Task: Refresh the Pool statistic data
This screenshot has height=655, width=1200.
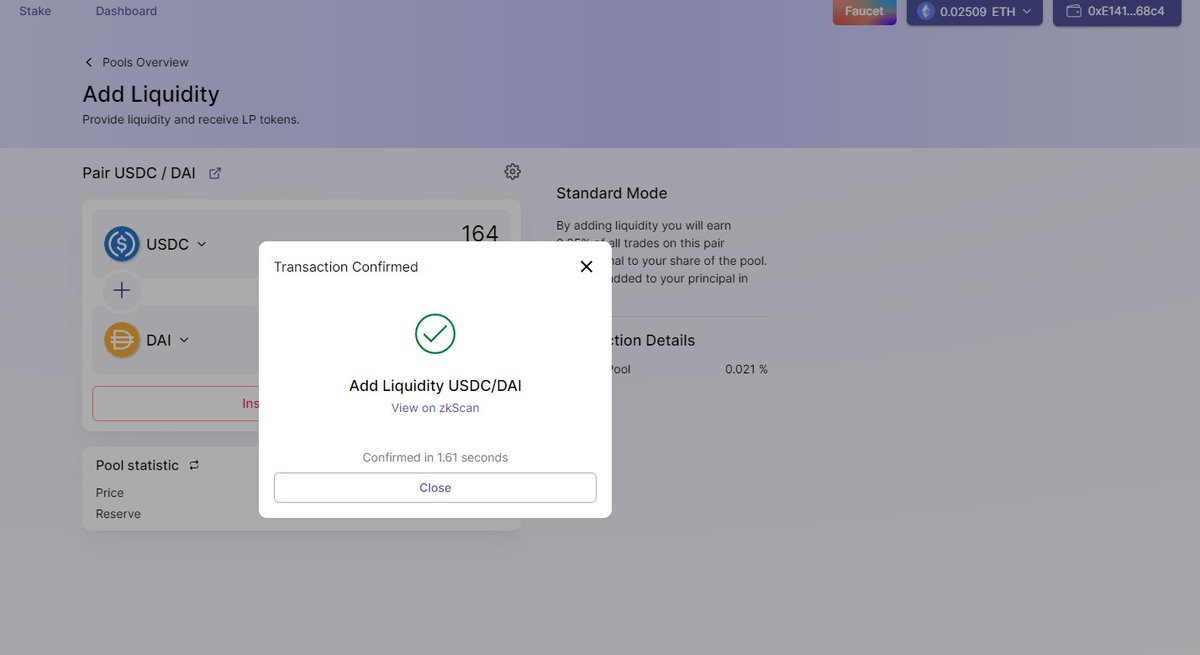Action: tap(194, 465)
